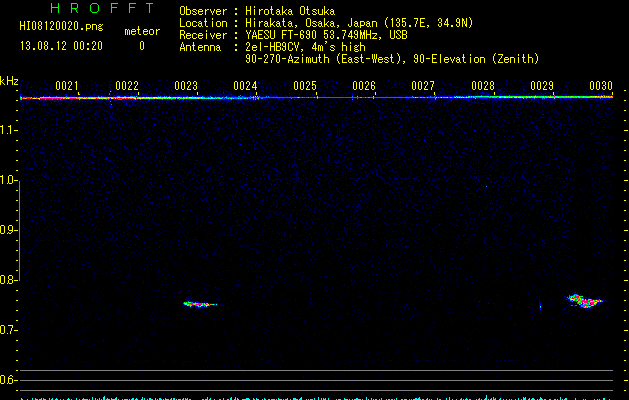The height and width of the screenshot is (400, 629).
Task: Click time marker 0029
Action: pos(542,86)
